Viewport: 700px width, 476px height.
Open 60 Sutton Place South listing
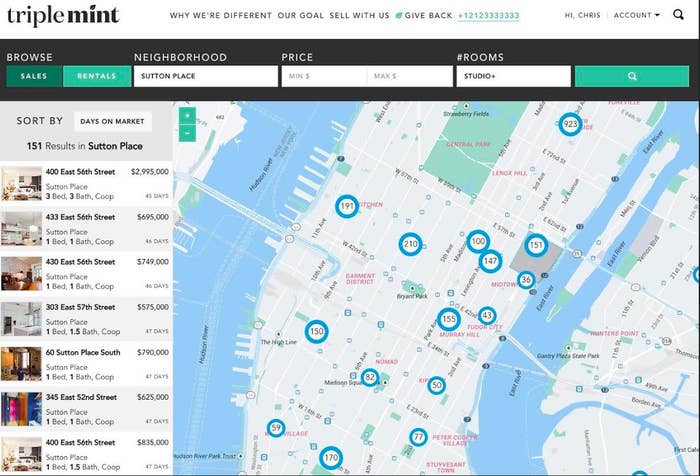[x=86, y=364]
